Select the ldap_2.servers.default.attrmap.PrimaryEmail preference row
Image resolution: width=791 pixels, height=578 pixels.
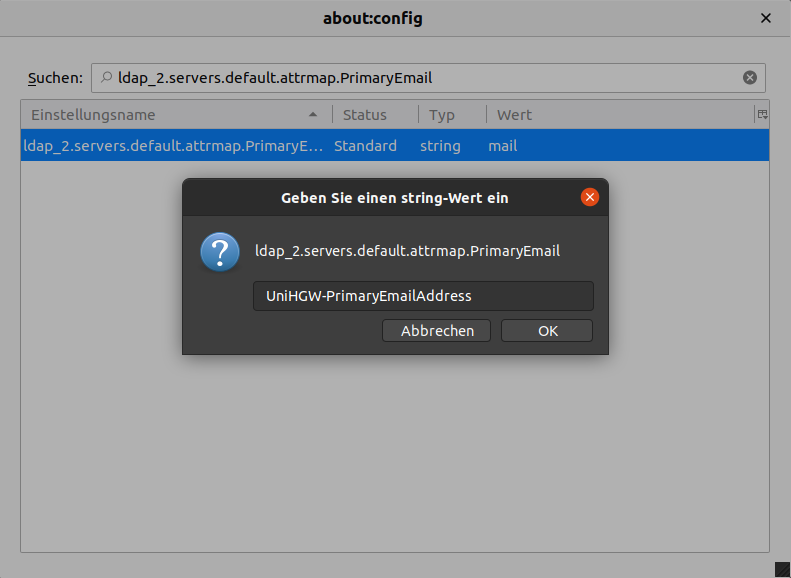(x=173, y=146)
